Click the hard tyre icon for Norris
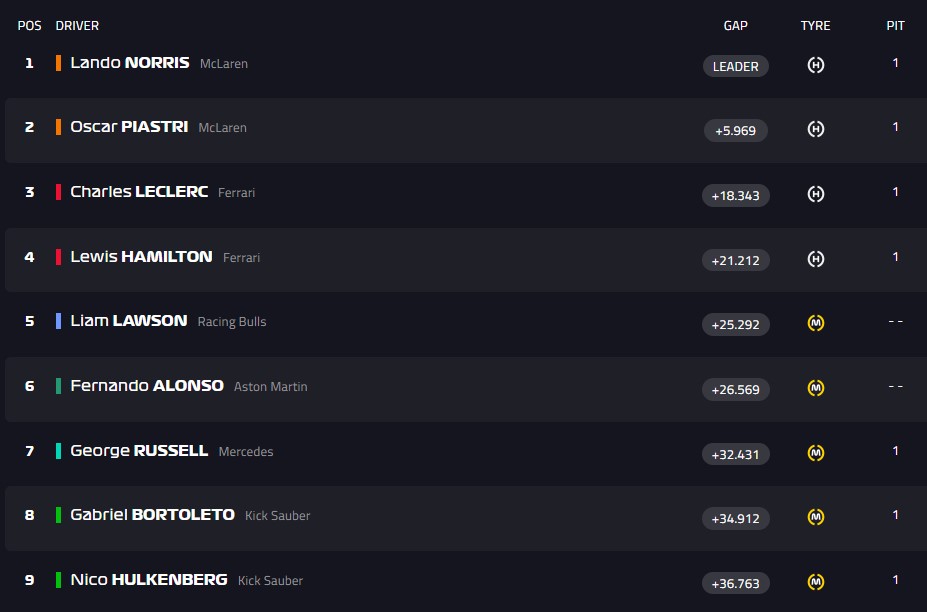Screen dimensions: 927x612 click(816, 66)
